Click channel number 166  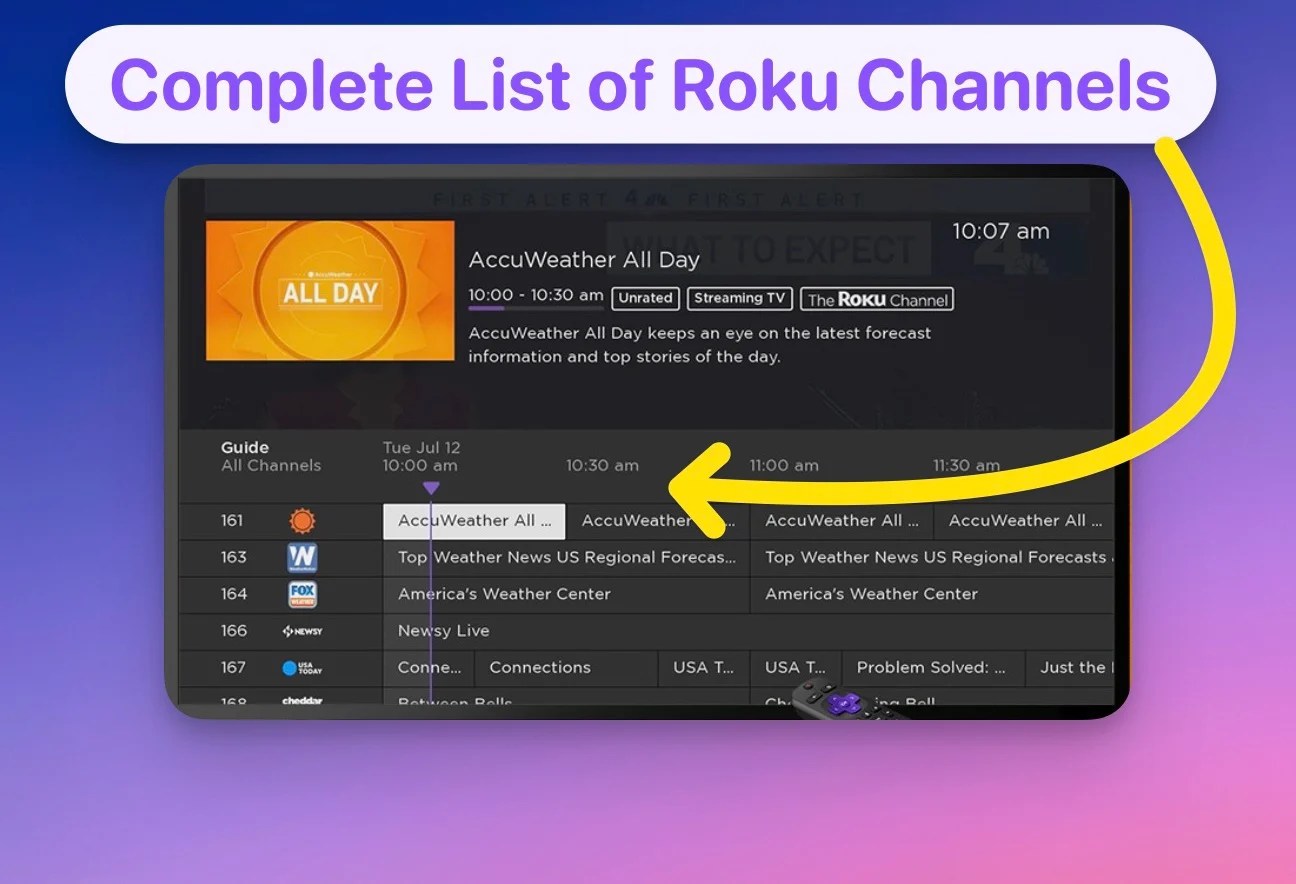[x=234, y=631]
